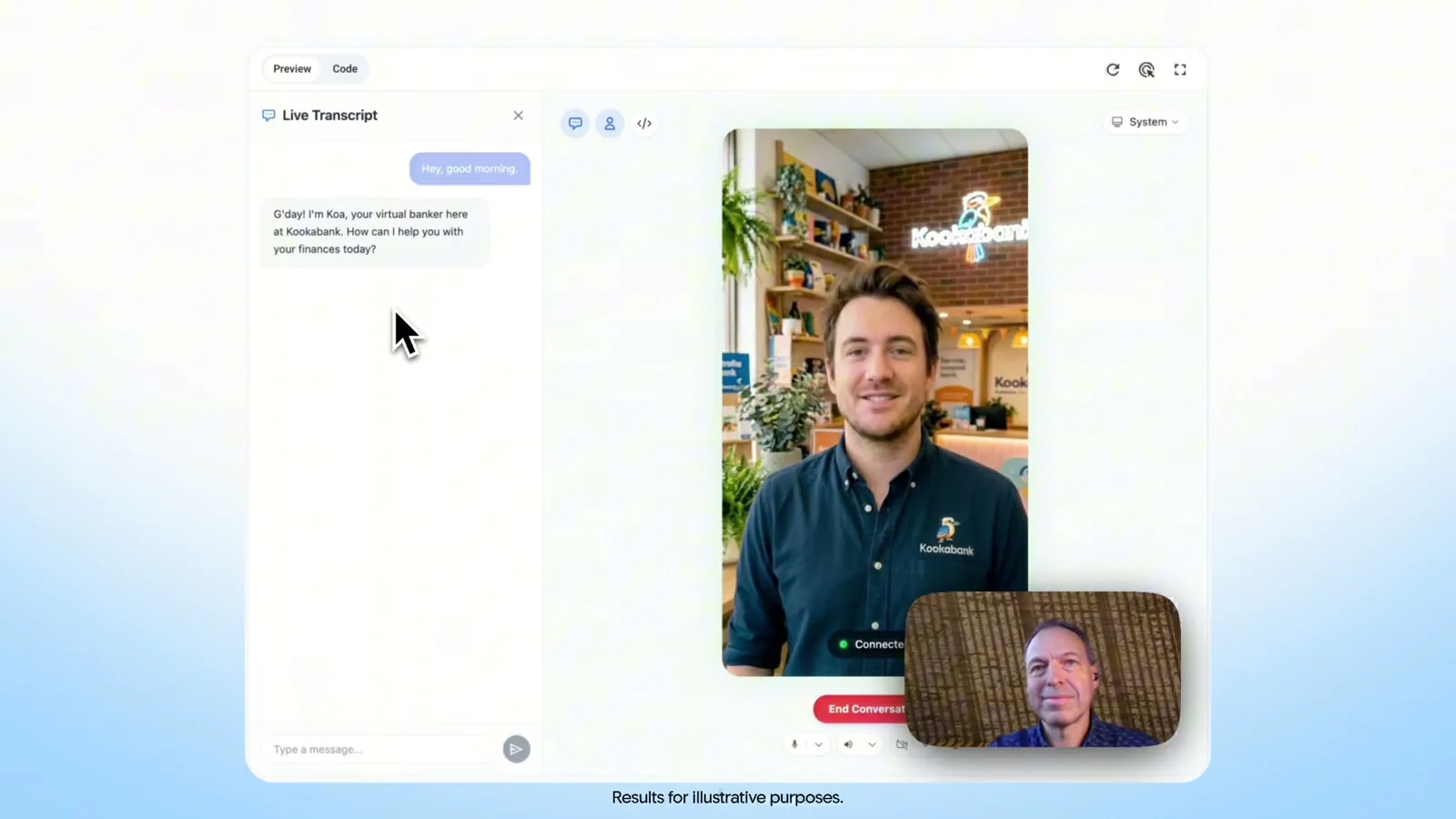Activate the element inspector cursor icon

coord(1147,69)
